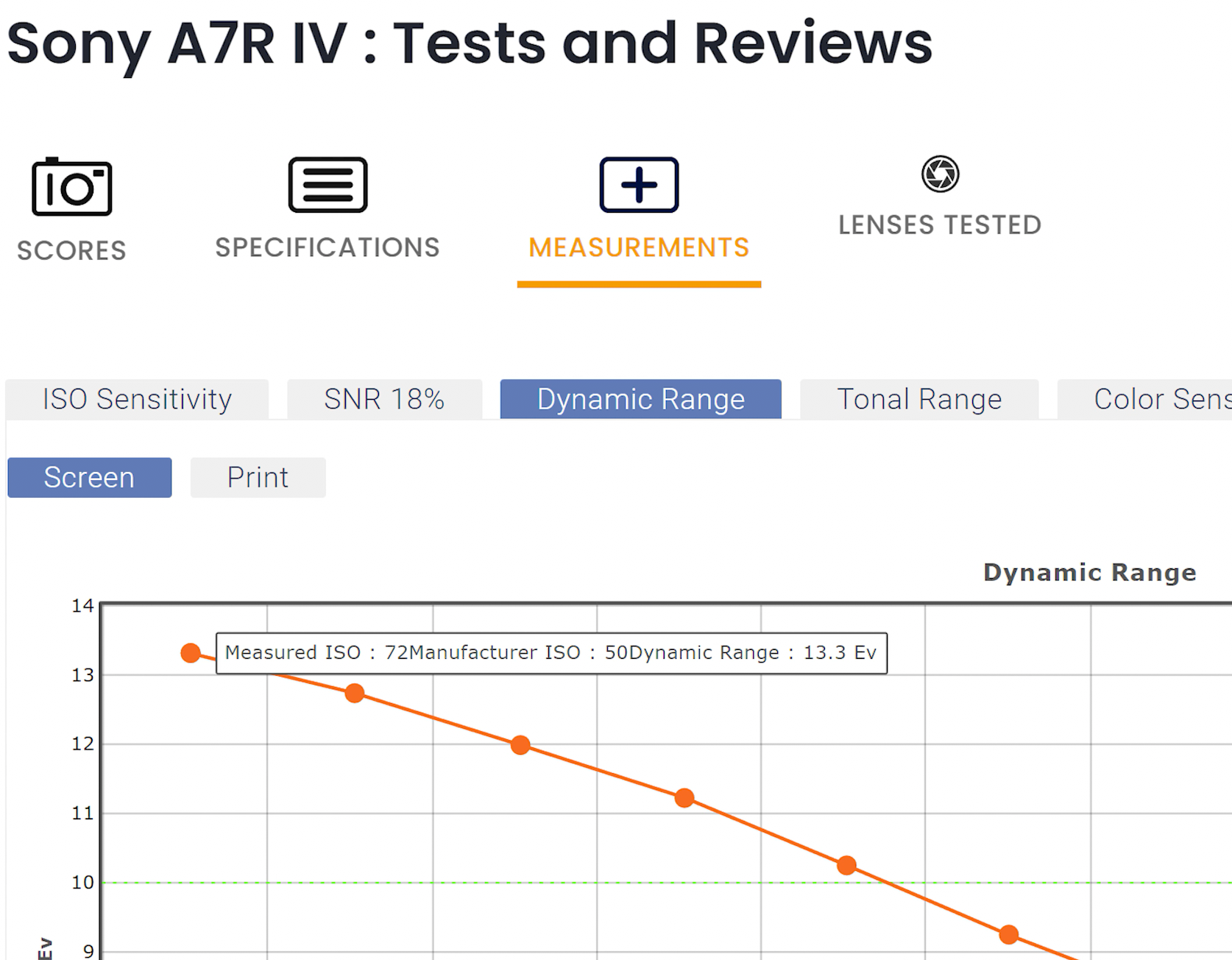
Task: Click the Measurements plus icon
Action: 639,185
